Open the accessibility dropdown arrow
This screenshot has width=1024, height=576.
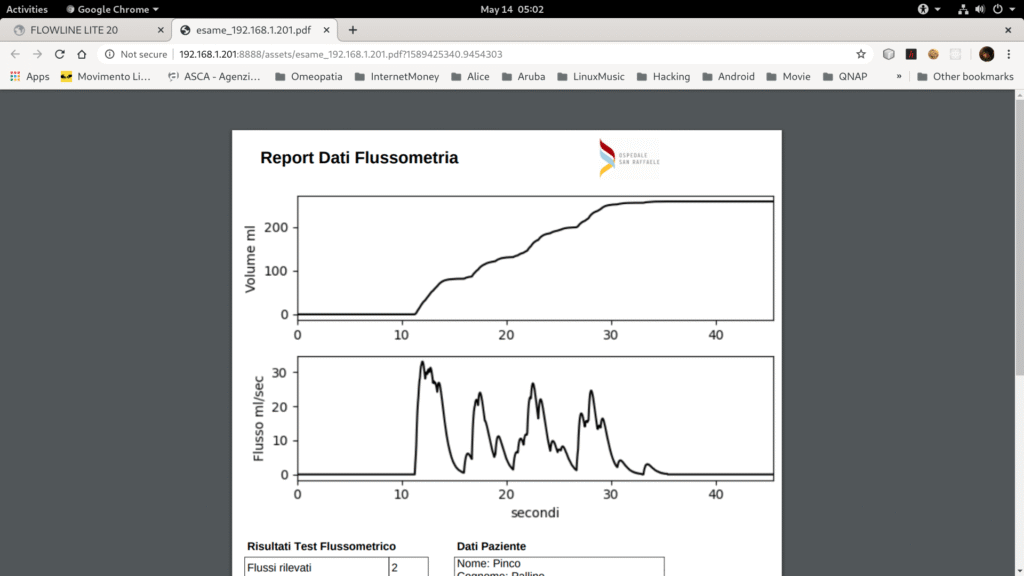(x=938, y=9)
